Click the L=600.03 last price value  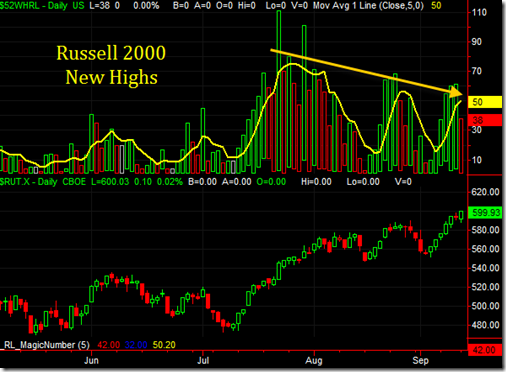coord(110,182)
